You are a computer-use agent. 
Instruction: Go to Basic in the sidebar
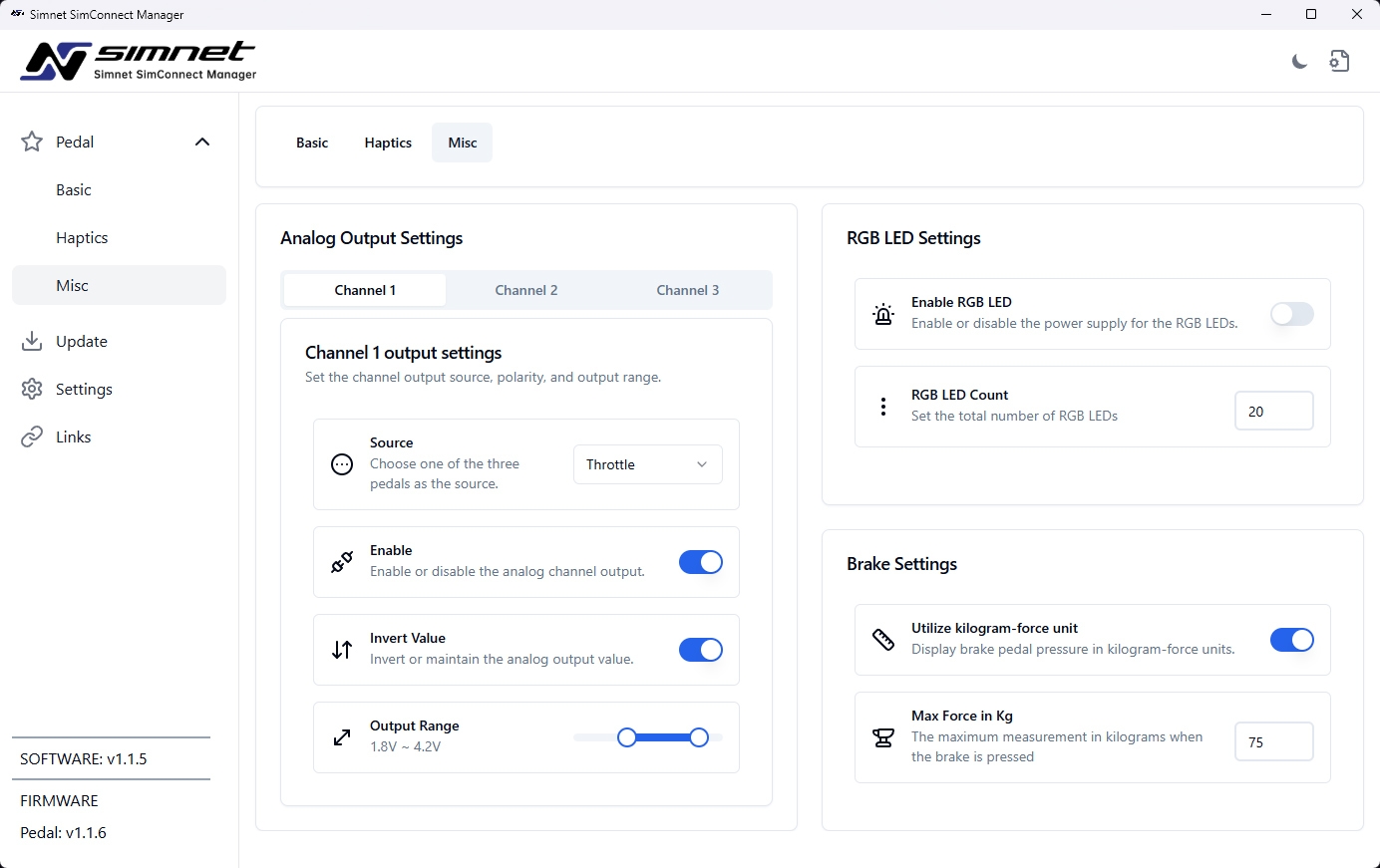(x=74, y=189)
